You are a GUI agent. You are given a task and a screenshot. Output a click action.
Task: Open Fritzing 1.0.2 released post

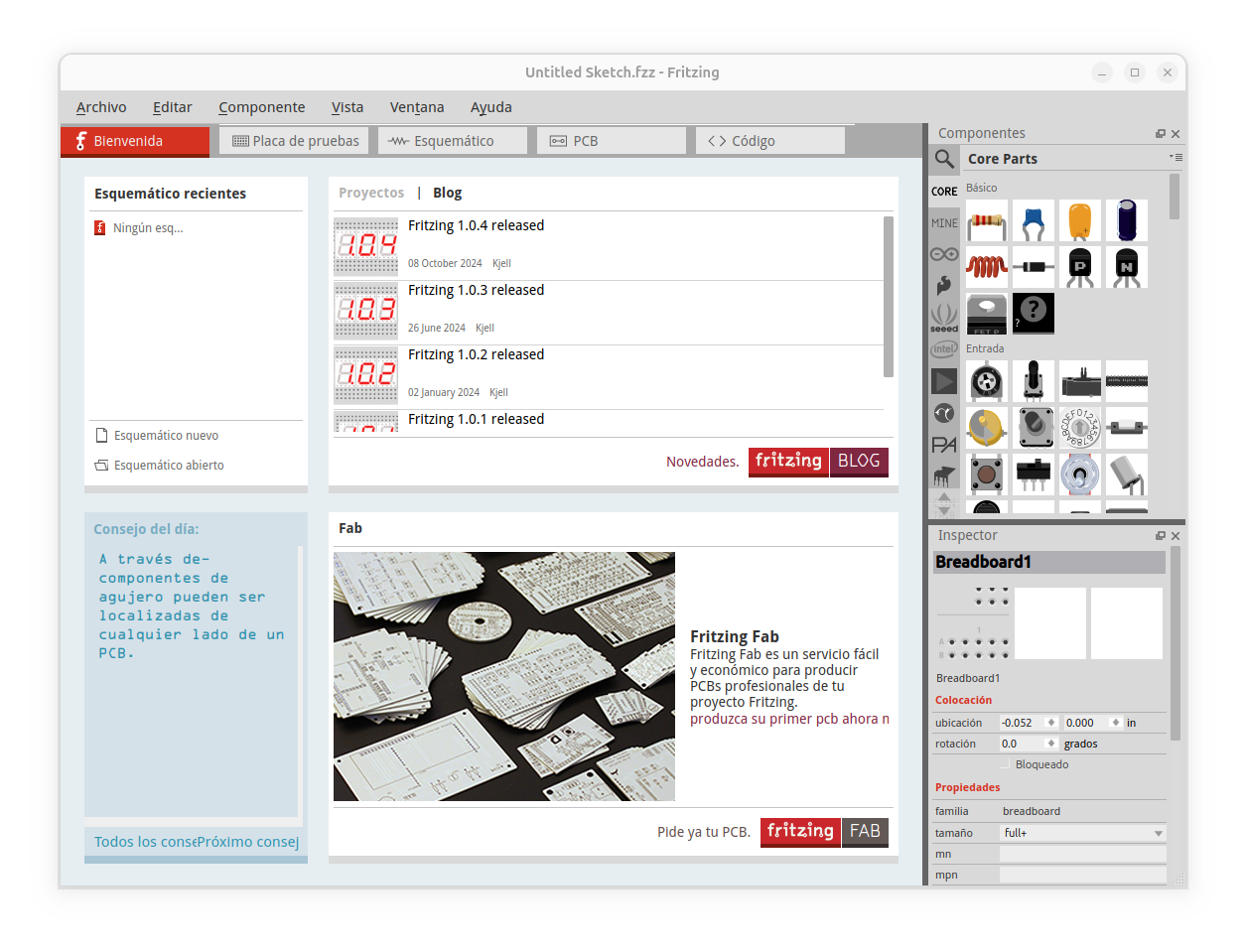[476, 354]
